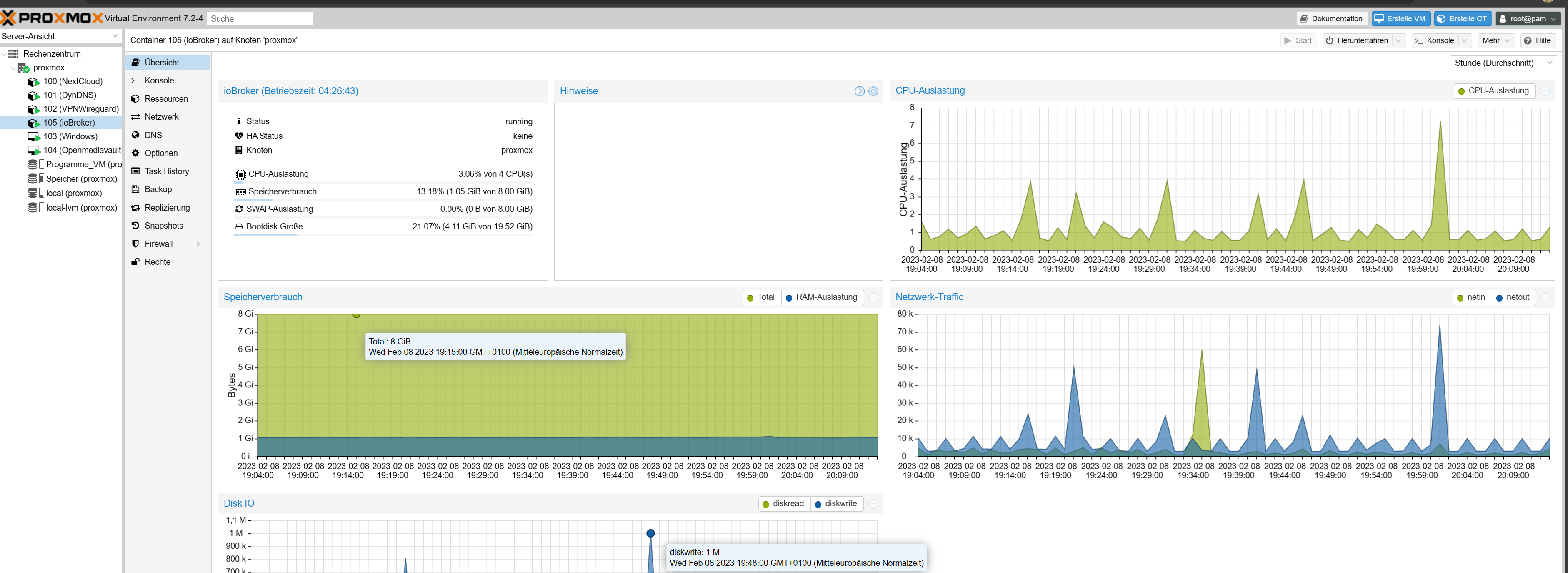The height and width of the screenshot is (573, 1568).
Task: Focus the Suche search field
Action: [259, 18]
